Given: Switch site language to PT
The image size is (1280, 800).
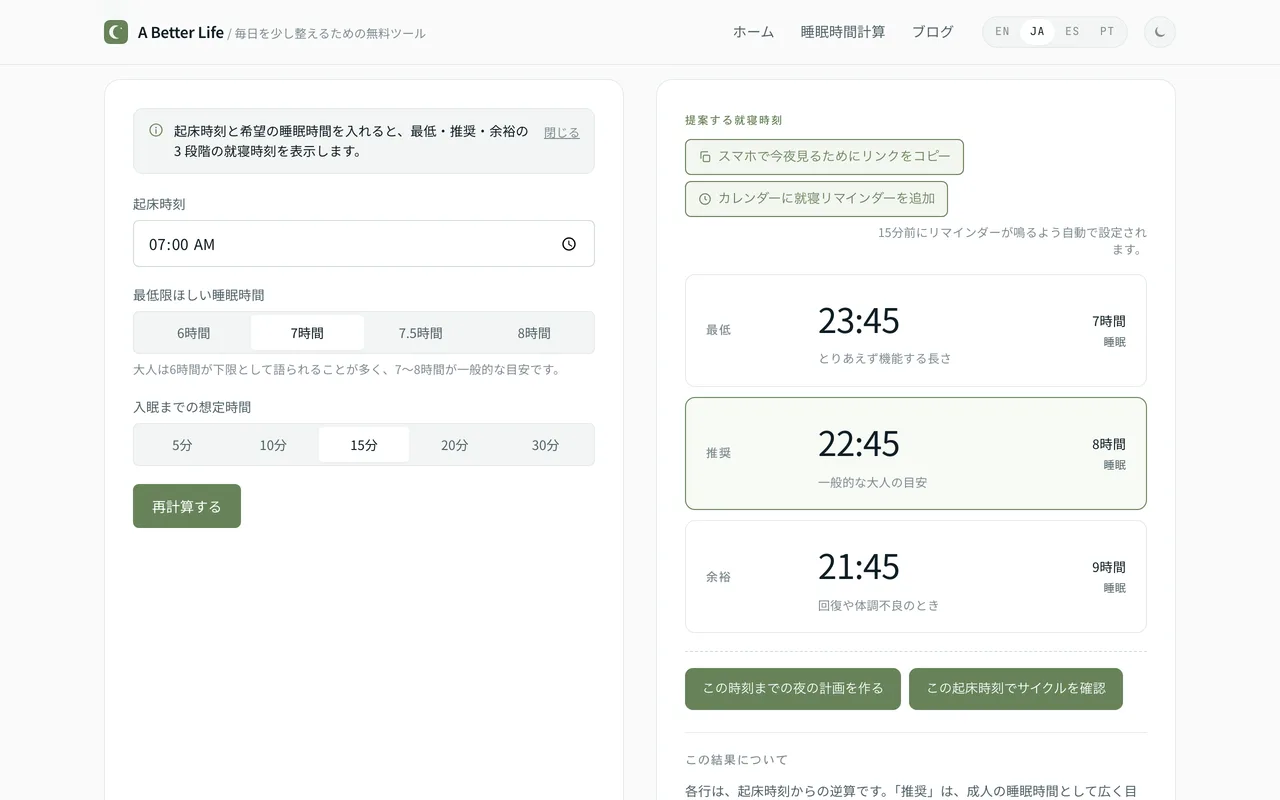Looking at the screenshot, I should pos(1107,32).
